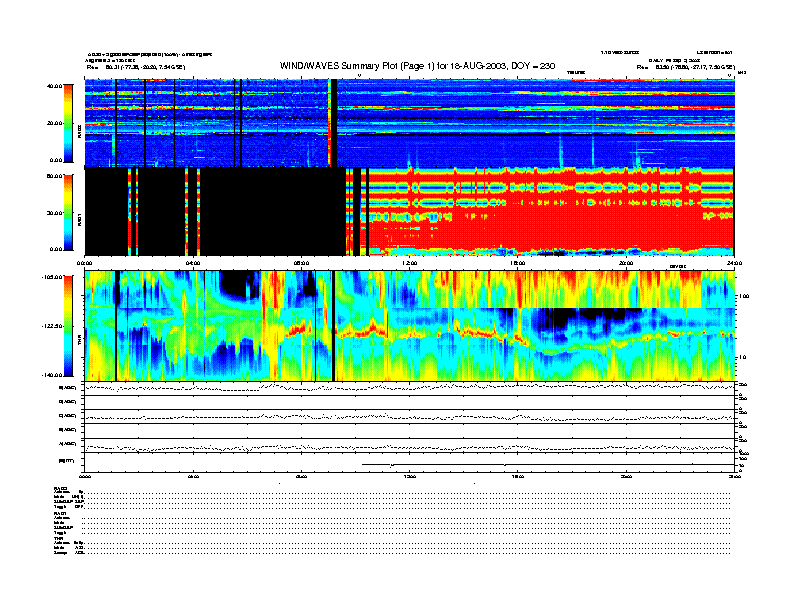Click the -105.00 label on TNR scale
The image size is (792, 612).
point(53,277)
